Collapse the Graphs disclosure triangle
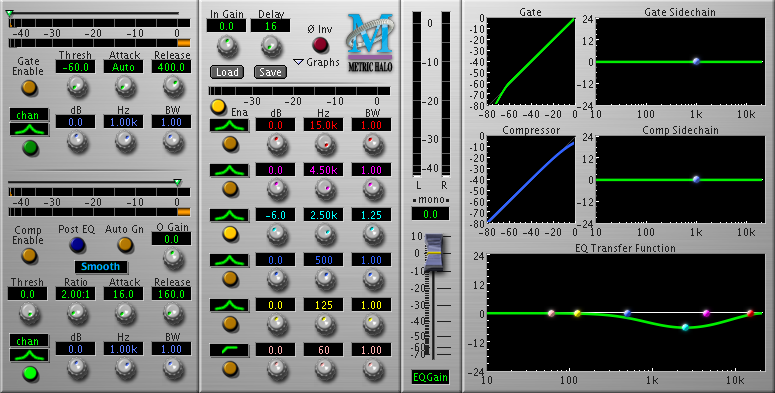775x393 pixels. (x=298, y=62)
